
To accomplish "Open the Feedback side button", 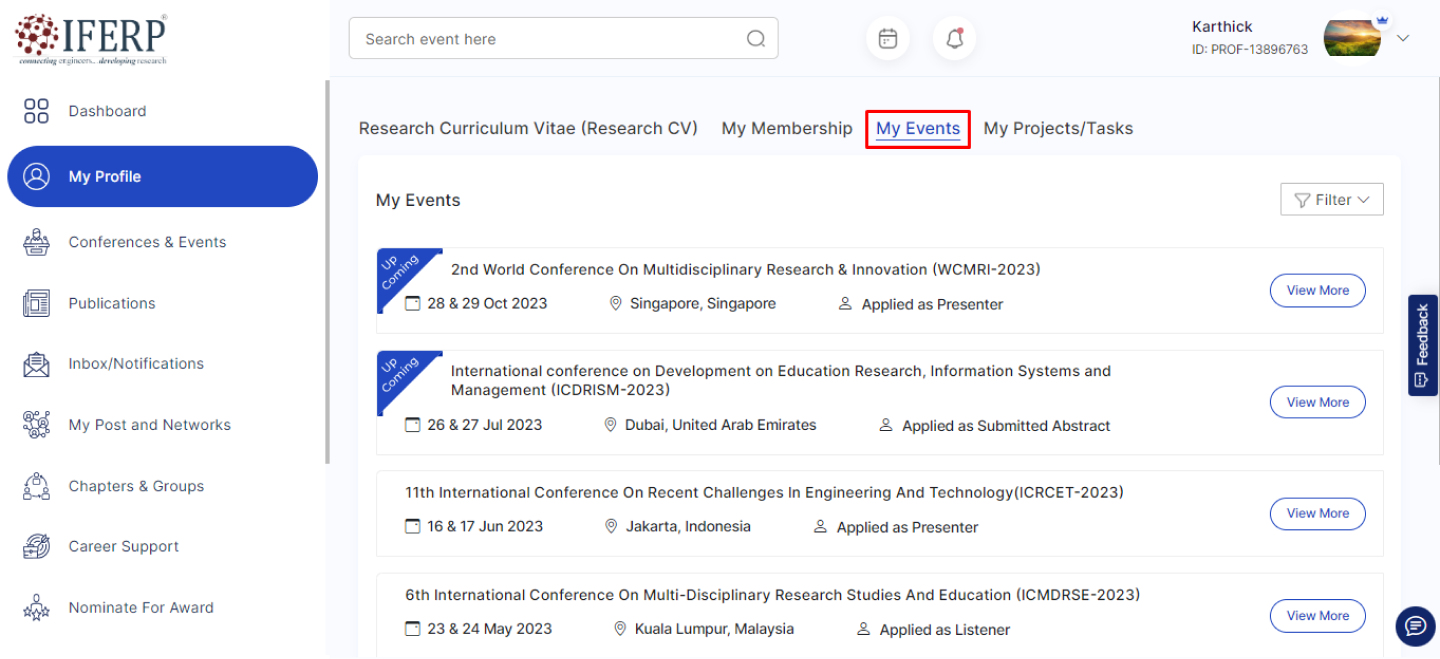I will click(x=1422, y=345).
